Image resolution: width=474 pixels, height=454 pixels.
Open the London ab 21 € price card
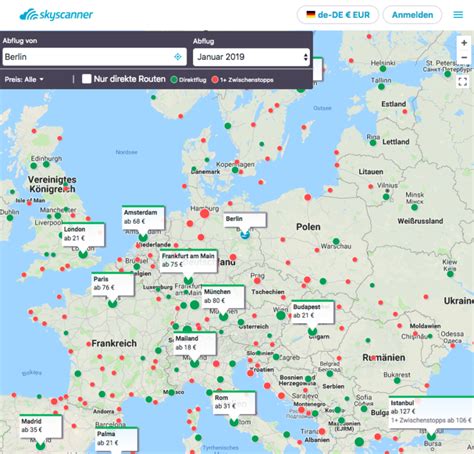(x=83, y=234)
